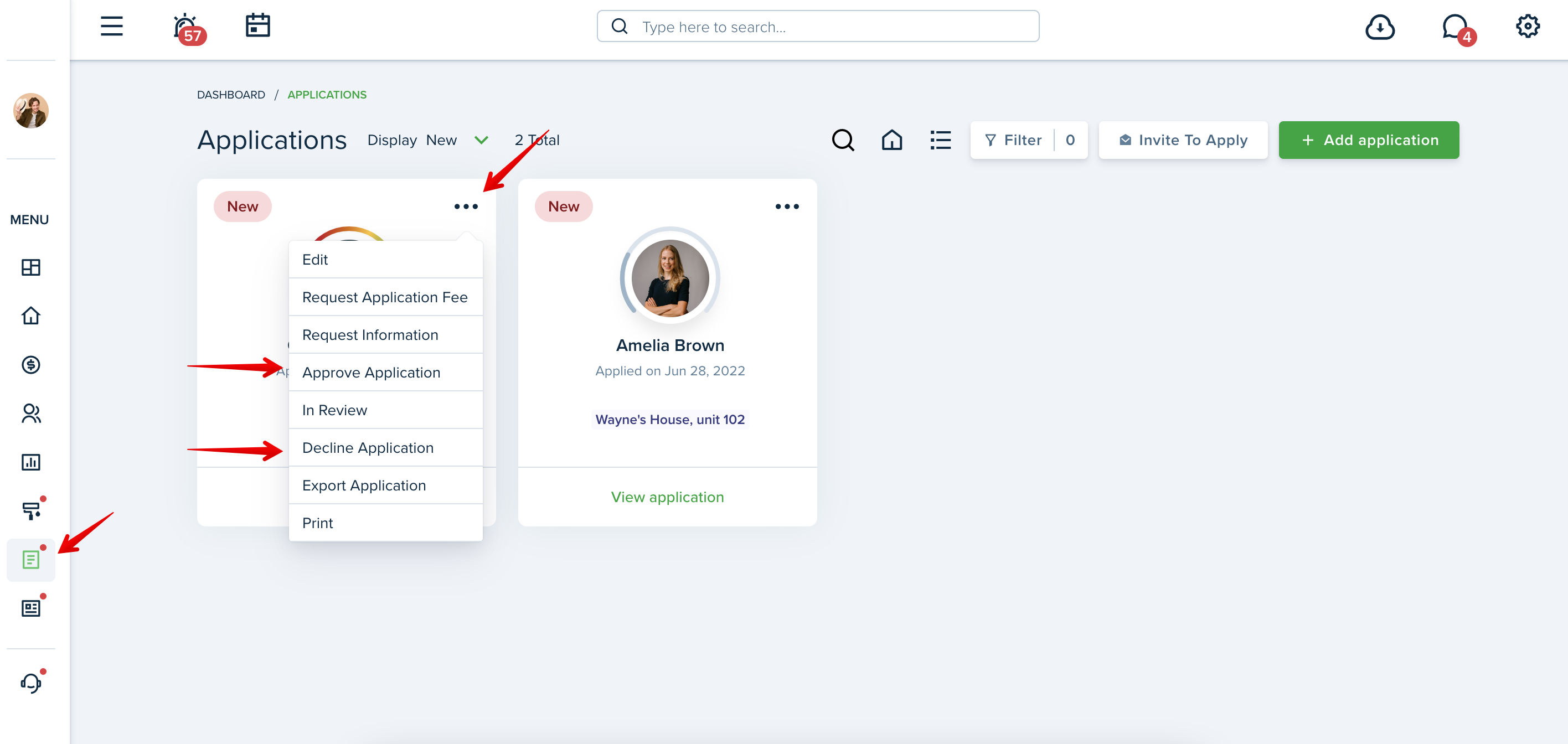Open the Dashboard grid icon in sidebar
This screenshot has height=744, width=1568.
pos(30,267)
